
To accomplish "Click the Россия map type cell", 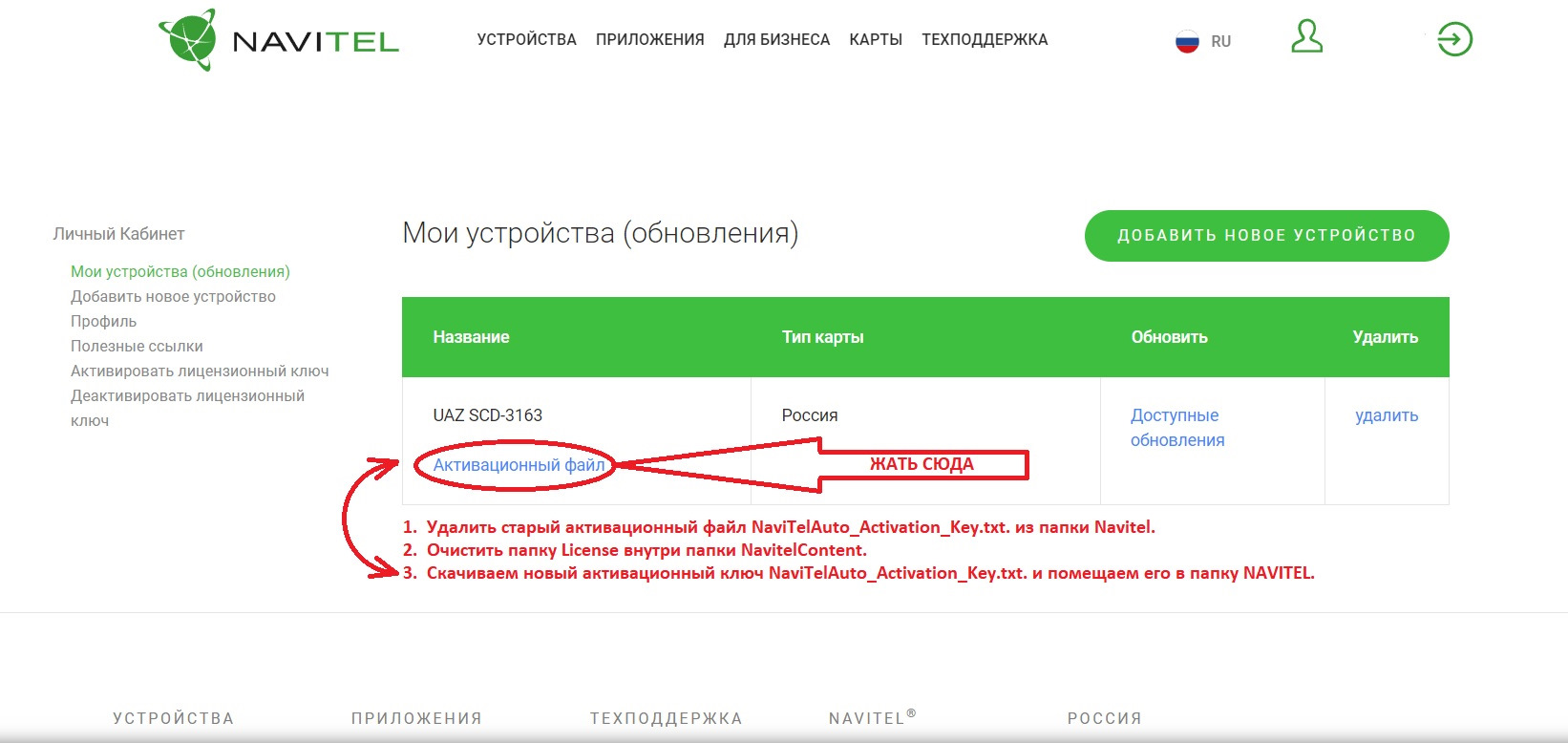I will coord(810,415).
